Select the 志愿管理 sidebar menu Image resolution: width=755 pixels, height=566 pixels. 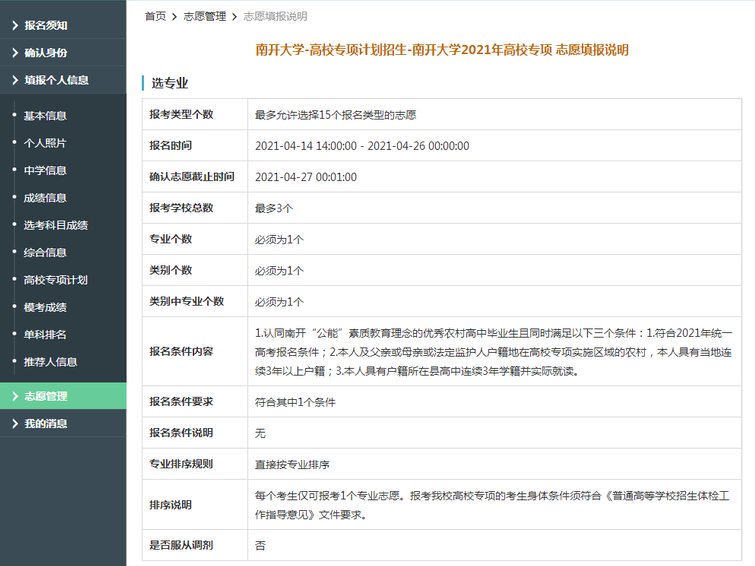coord(63,396)
